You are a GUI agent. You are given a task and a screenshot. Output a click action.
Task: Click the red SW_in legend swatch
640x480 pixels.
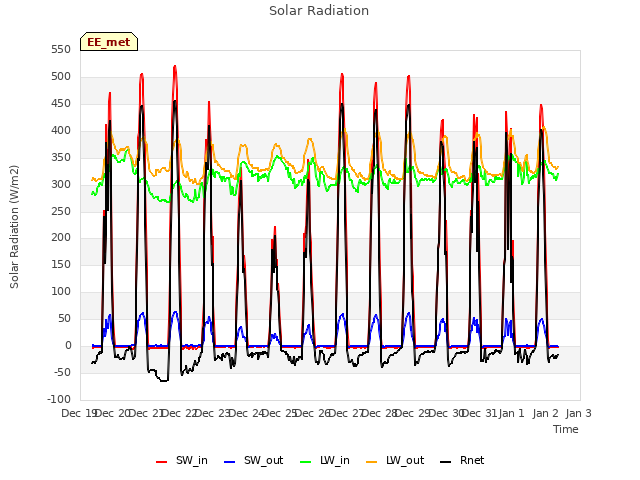[x=162, y=462]
